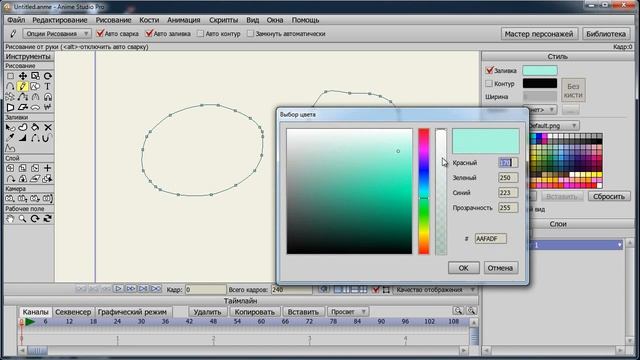Screen dimensions: 640x360
Task: Click the Play button in playback controls
Action: coord(118,289)
